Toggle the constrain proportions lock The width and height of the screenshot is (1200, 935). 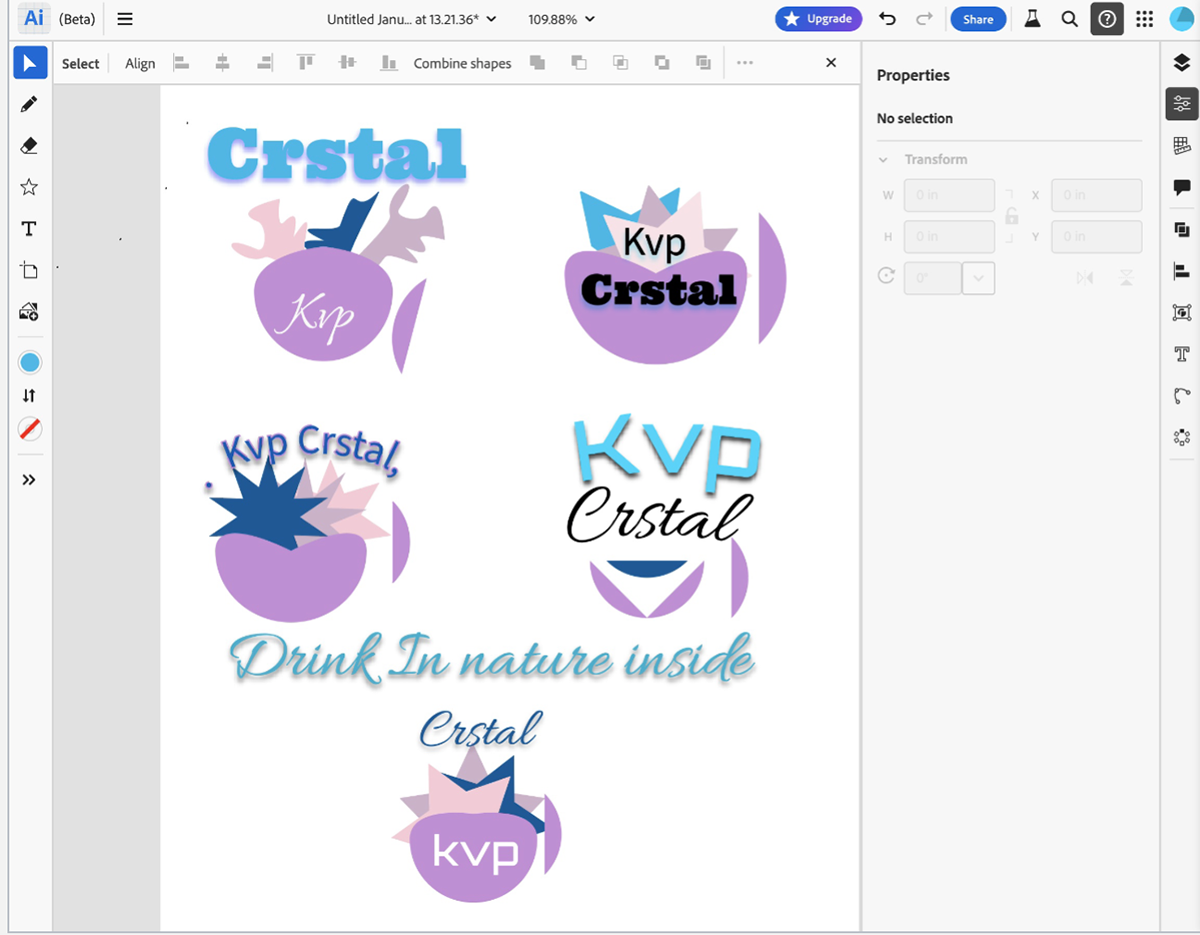[1012, 216]
